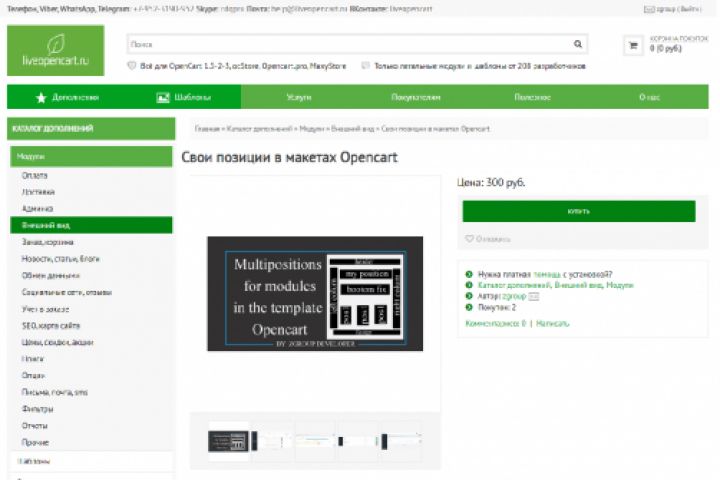Select Фильтры in the sidebar

pyautogui.click(x=37, y=409)
